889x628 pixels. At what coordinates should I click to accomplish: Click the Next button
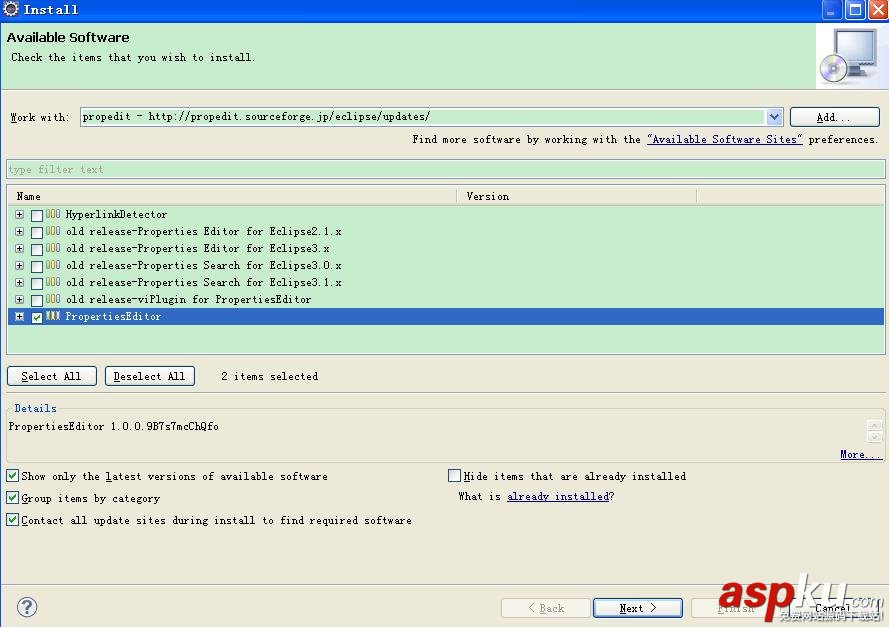click(638, 608)
